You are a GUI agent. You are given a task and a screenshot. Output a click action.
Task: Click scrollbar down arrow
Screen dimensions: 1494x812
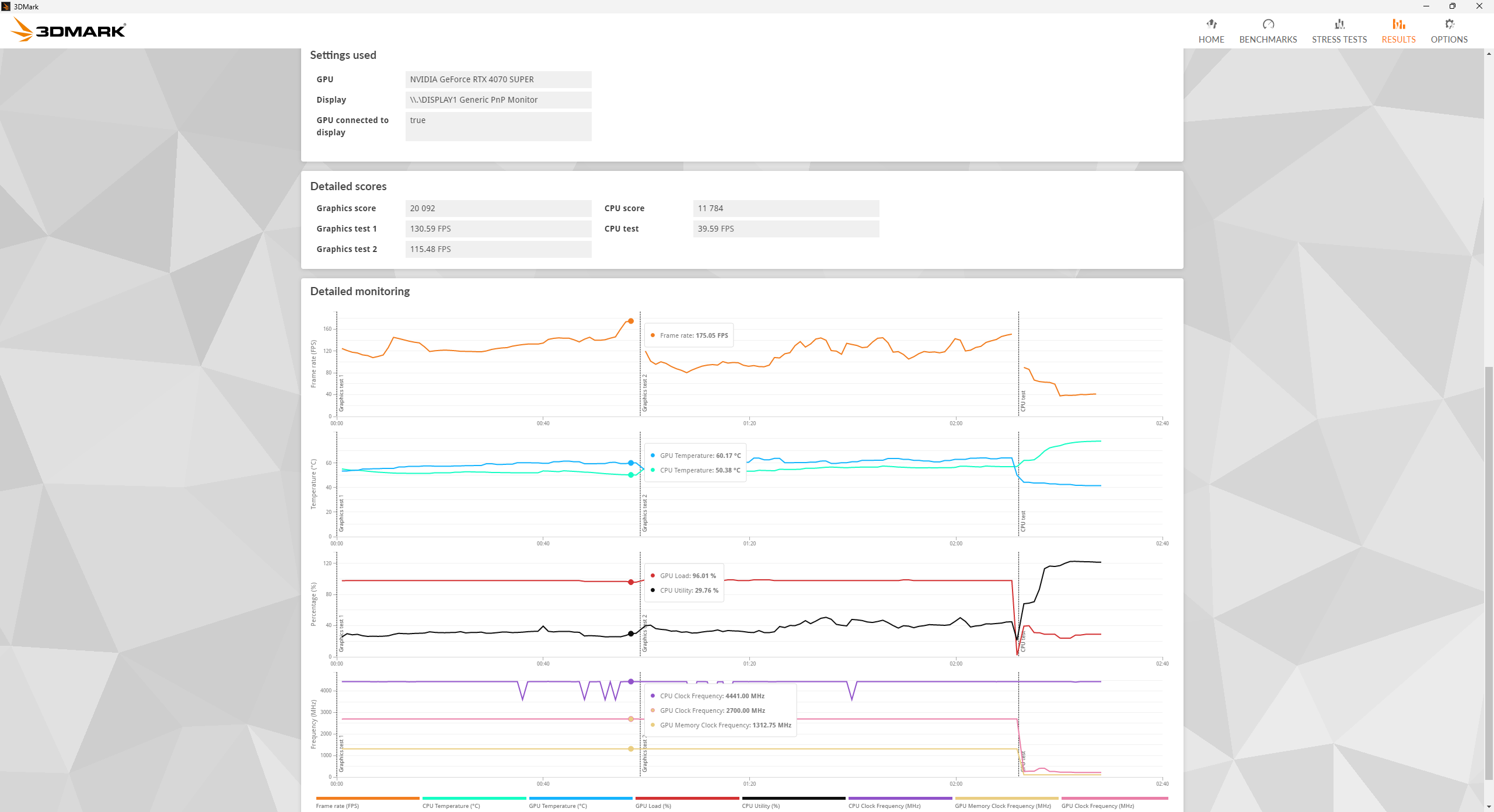tap(1489, 807)
